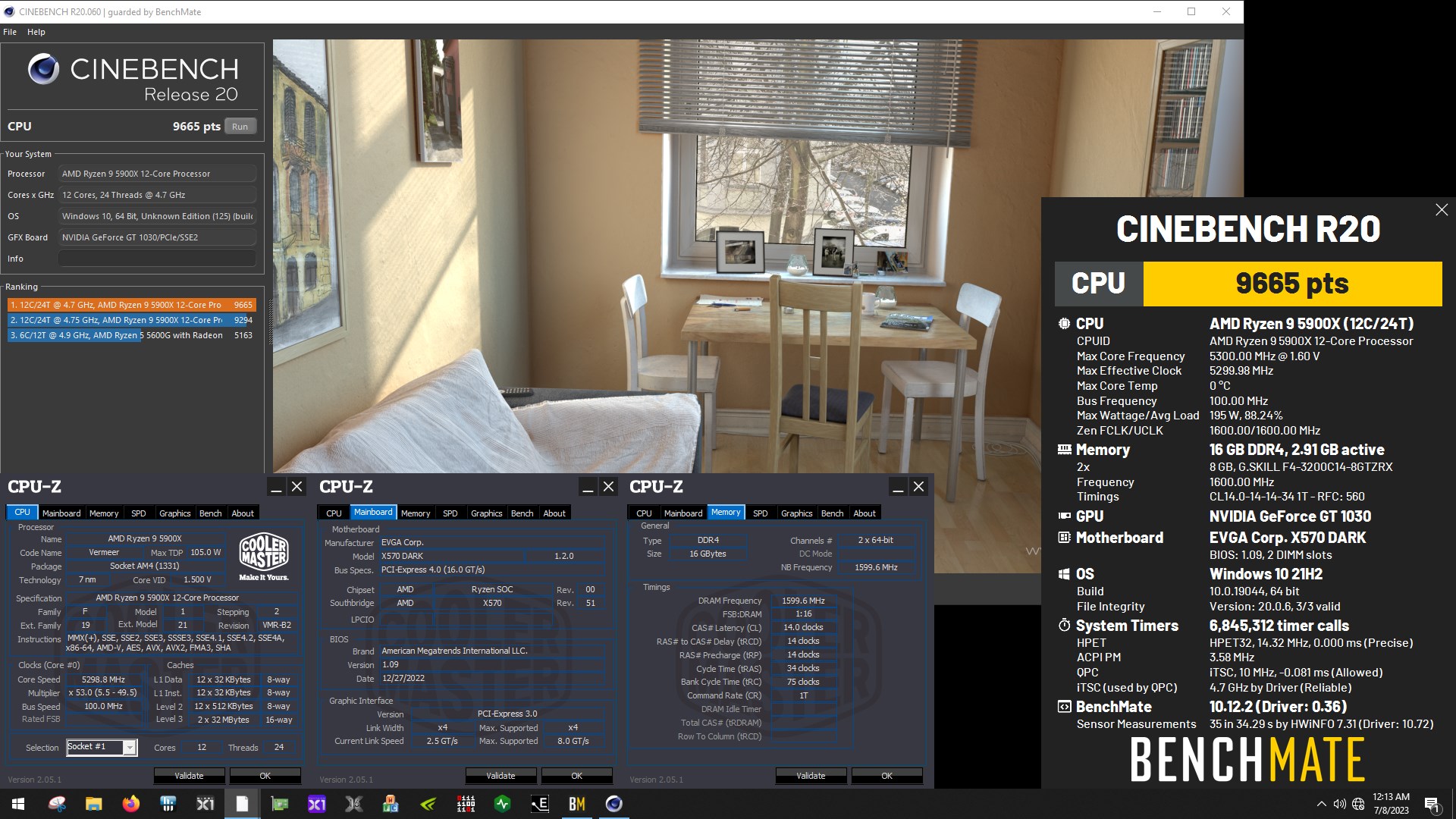The image size is (1456, 819).
Task: Click the Cooler Master logo in CPU-Z
Action: [x=263, y=557]
